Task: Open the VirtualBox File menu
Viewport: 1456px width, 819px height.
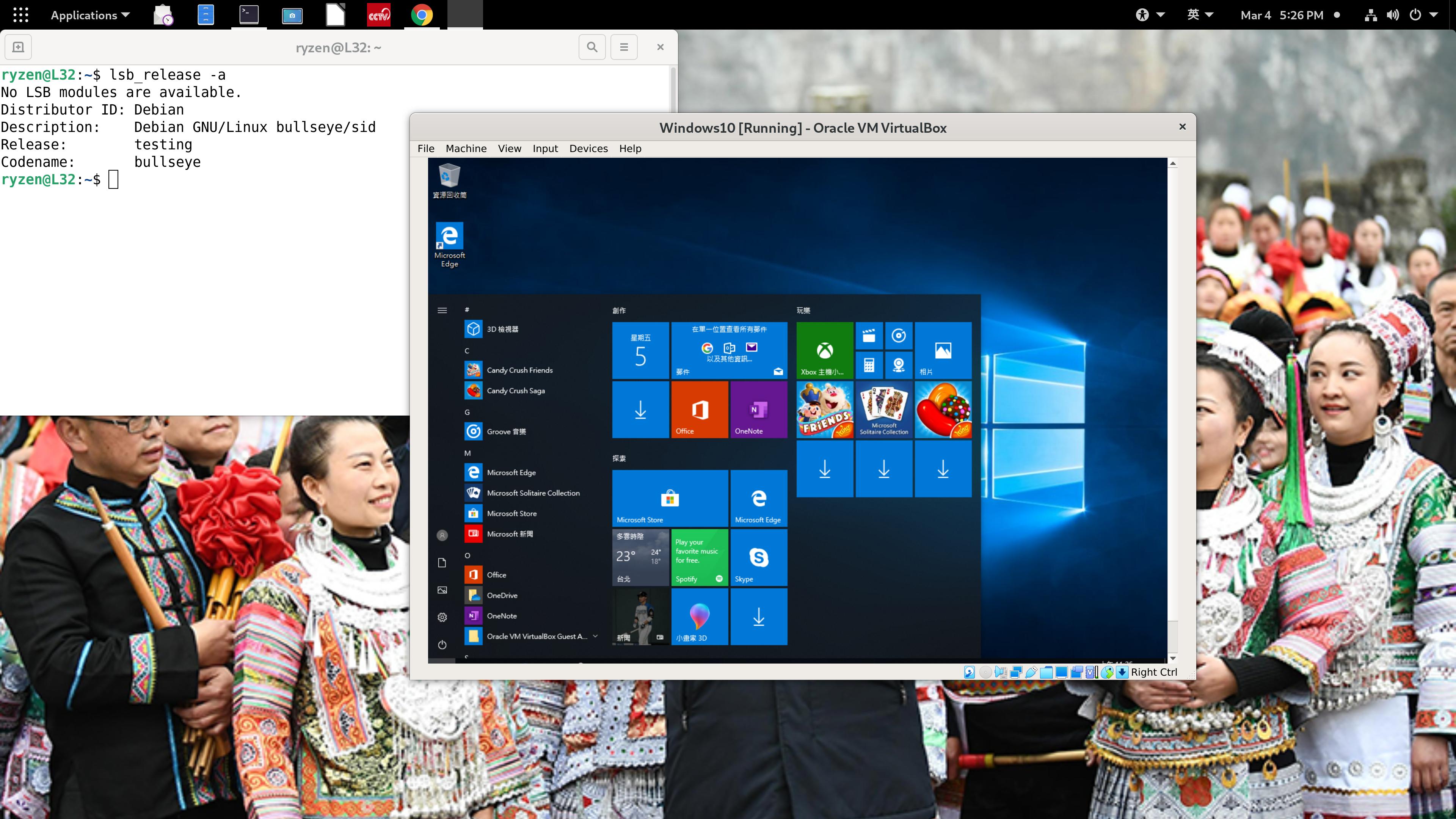Action: [425, 149]
